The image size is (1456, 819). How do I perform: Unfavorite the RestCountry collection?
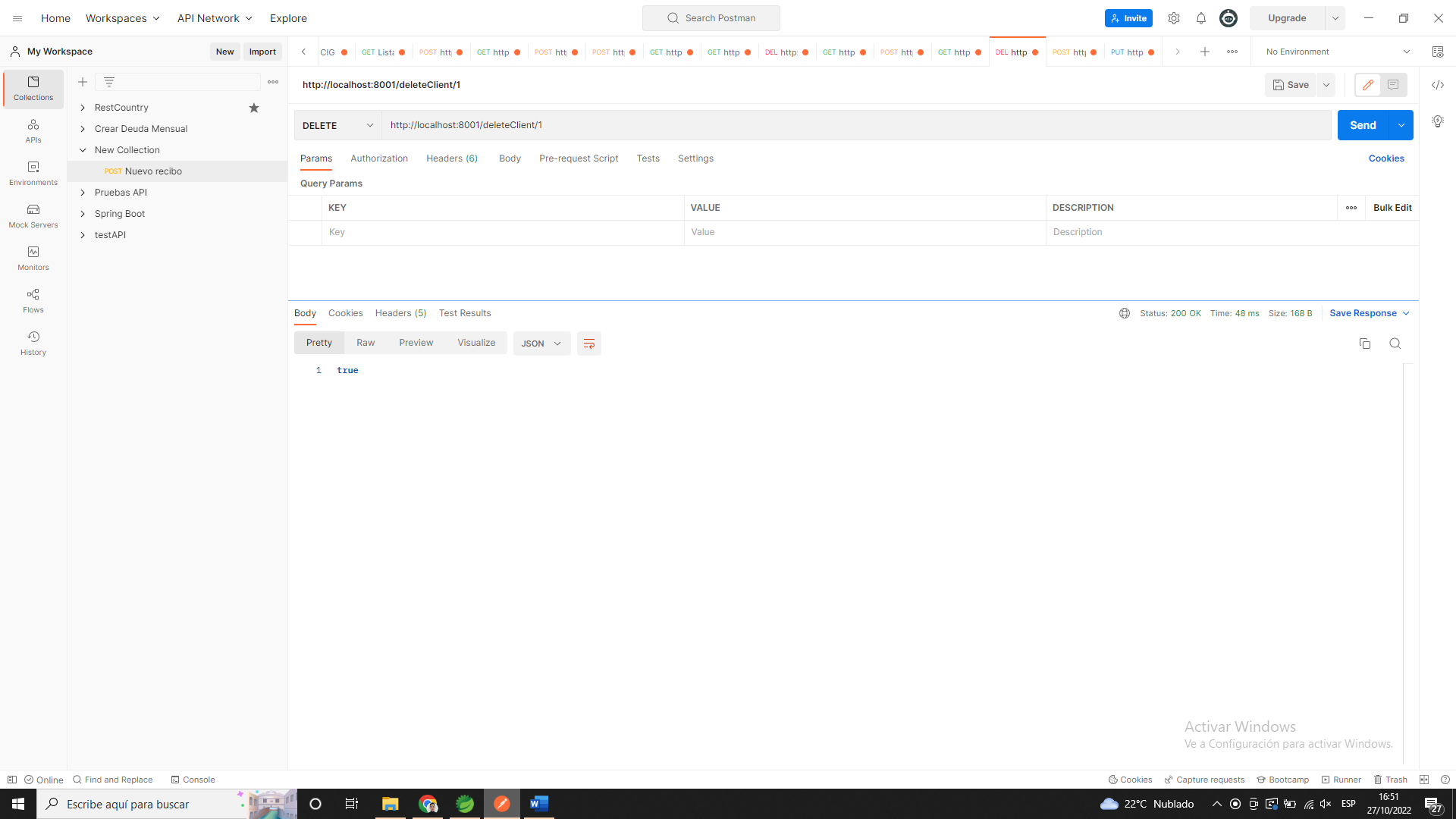pos(254,108)
